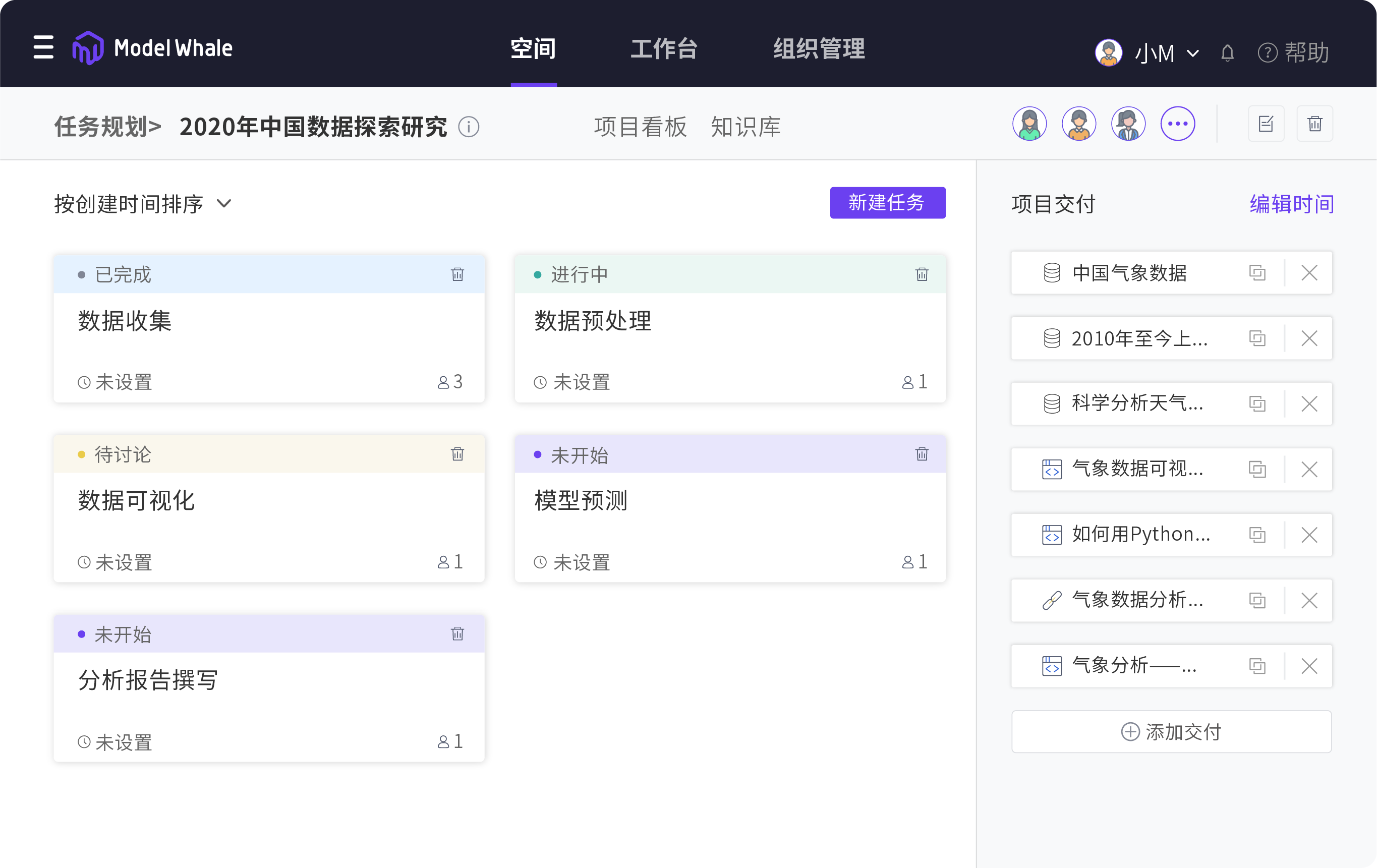
Task: Click the delete project trash icon in header
Action: [x=1314, y=124]
